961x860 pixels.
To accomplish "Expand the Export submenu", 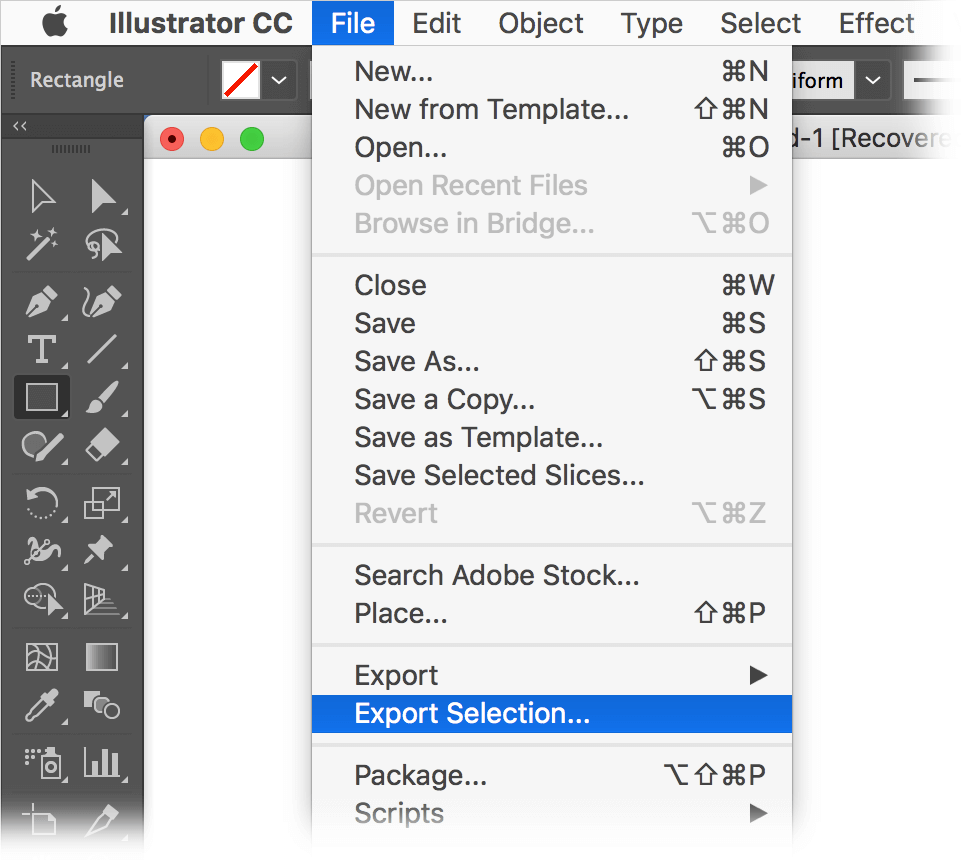I will [552, 675].
